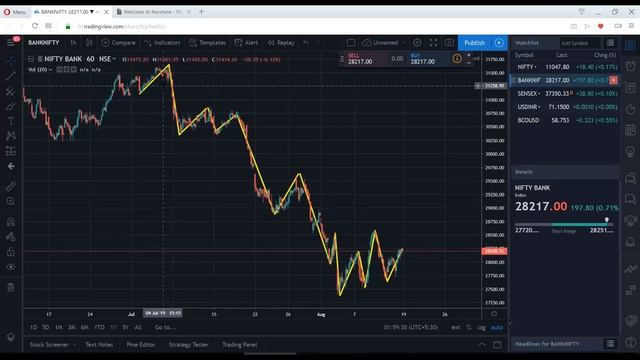Remove drawings with the trash icon
This screenshot has width=640, height=360.
coord(11,287)
